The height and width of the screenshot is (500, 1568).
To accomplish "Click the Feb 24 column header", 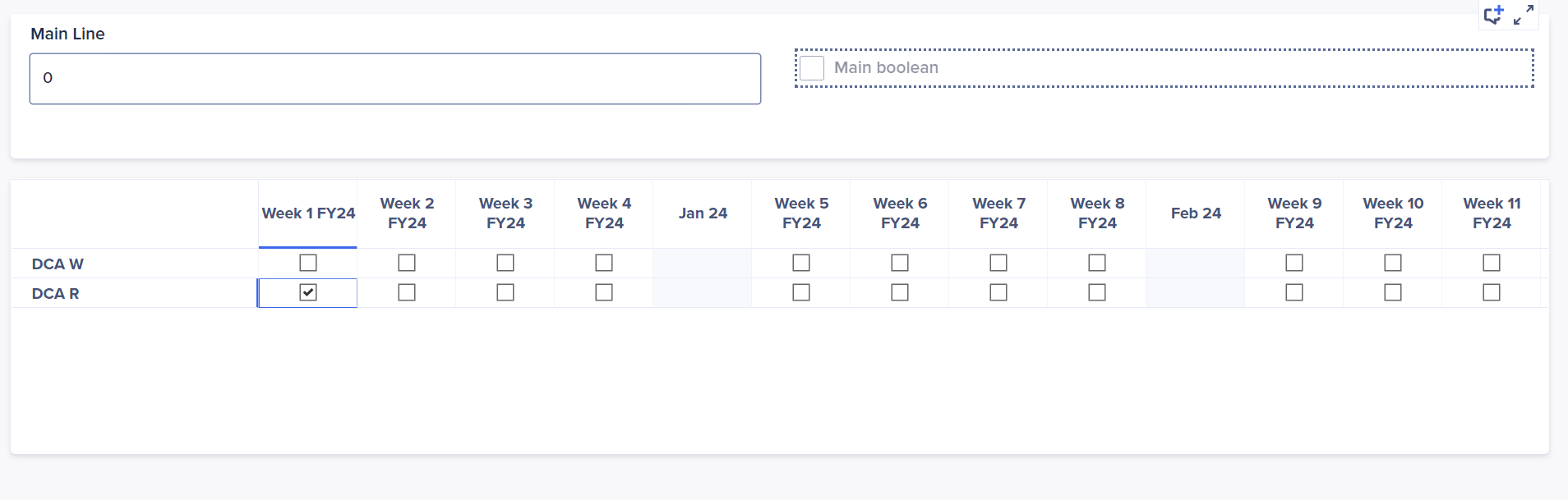I will [x=1196, y=213].
